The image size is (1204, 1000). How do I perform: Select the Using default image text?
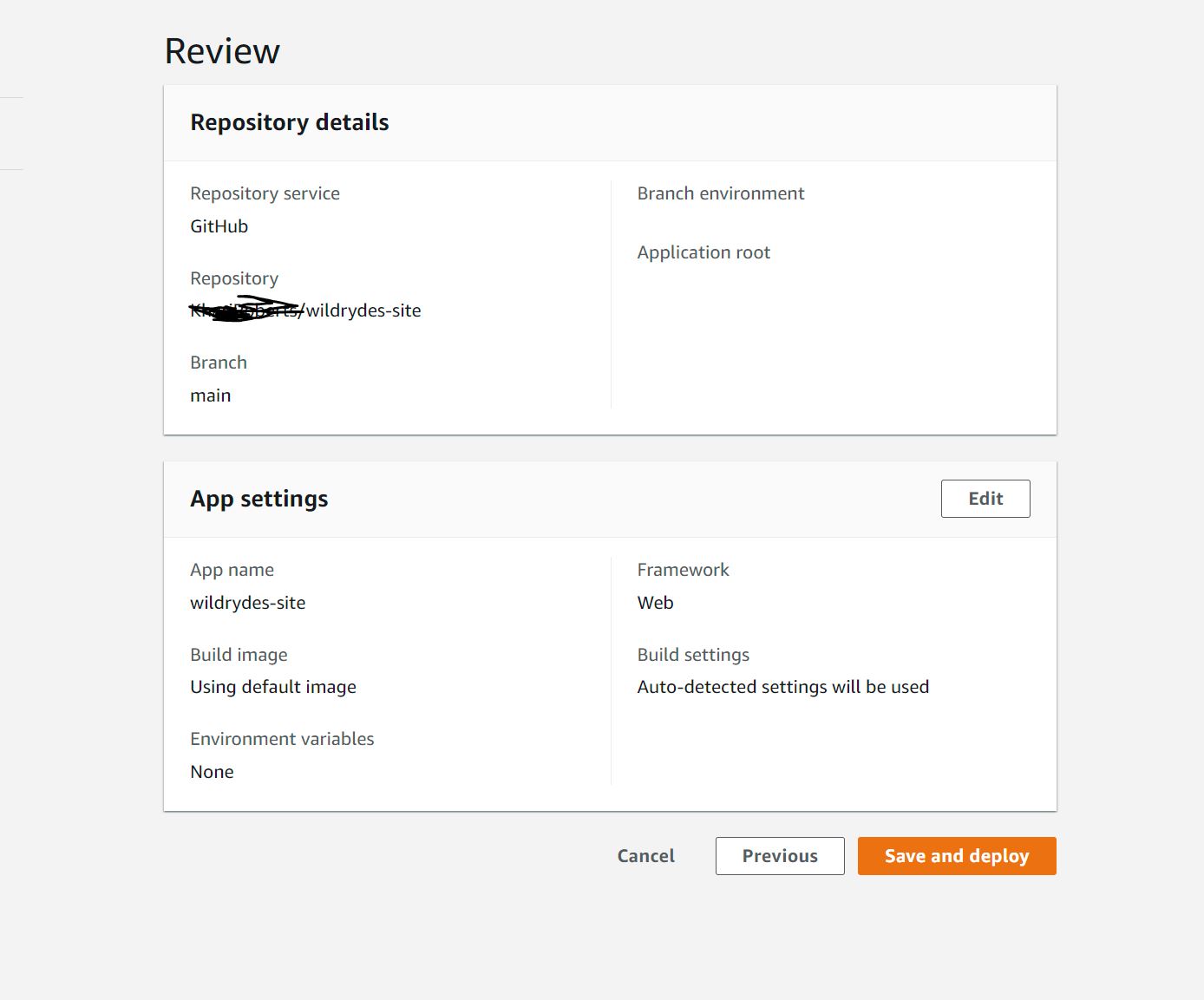[273, 686]
